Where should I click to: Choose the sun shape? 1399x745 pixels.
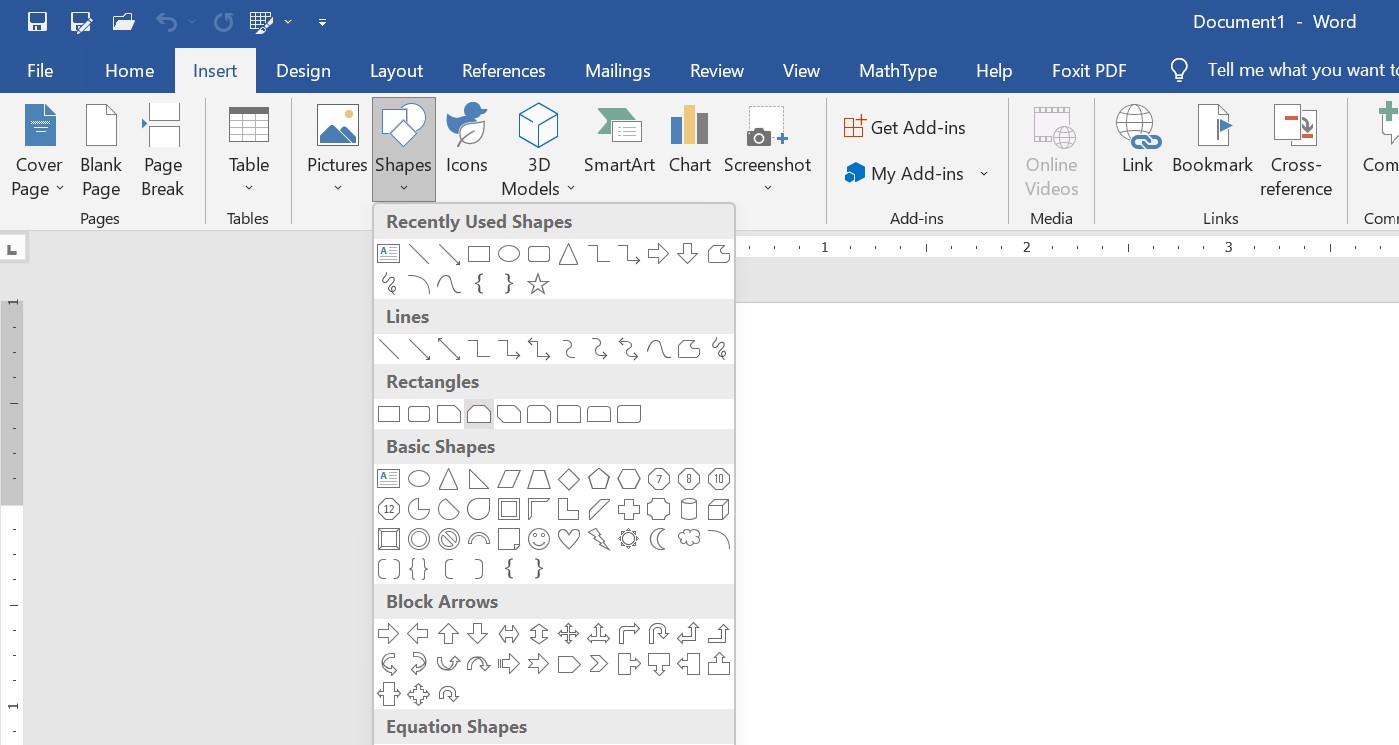click(x=629, y=540)
